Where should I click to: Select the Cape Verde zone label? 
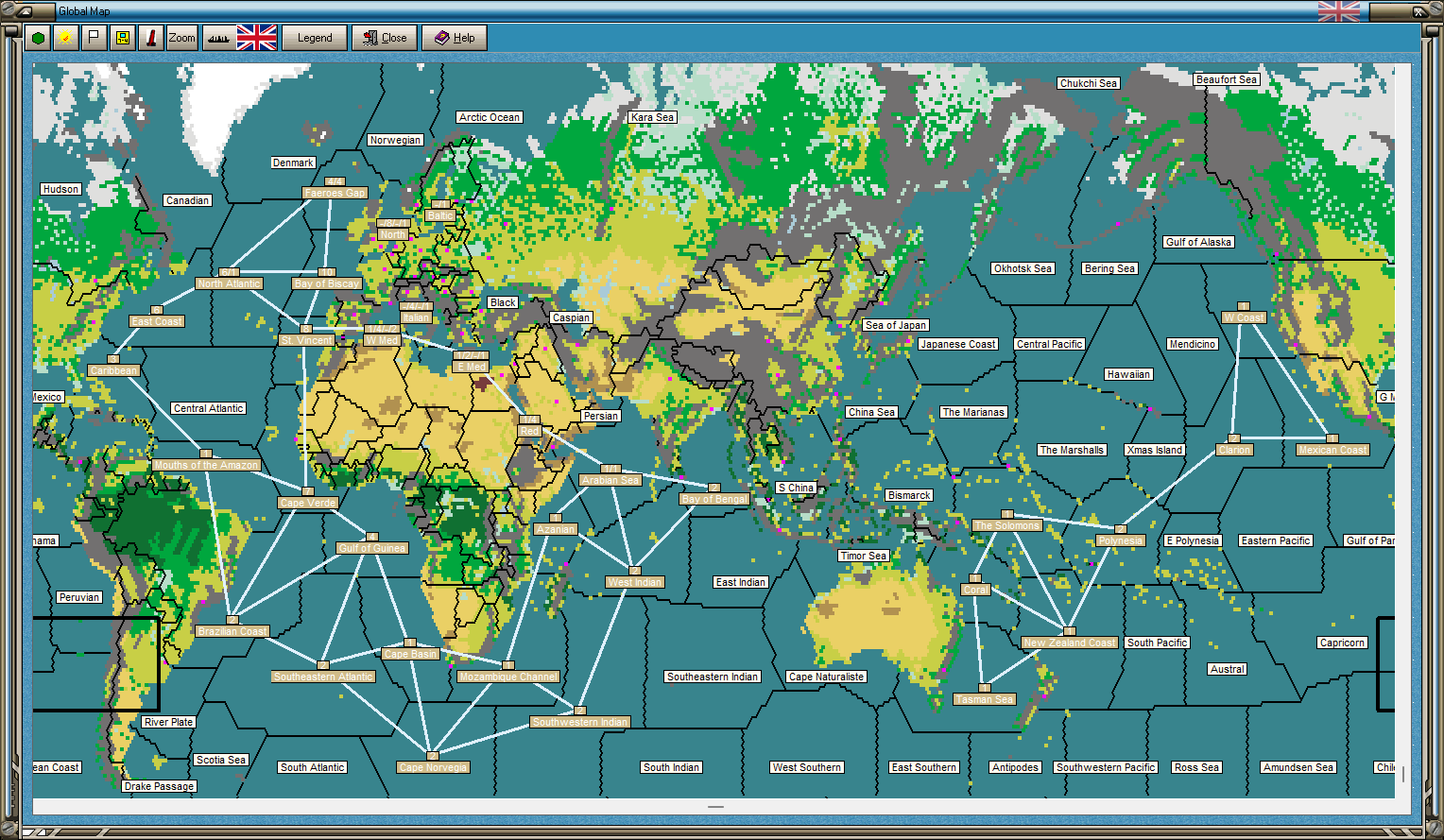308,503
